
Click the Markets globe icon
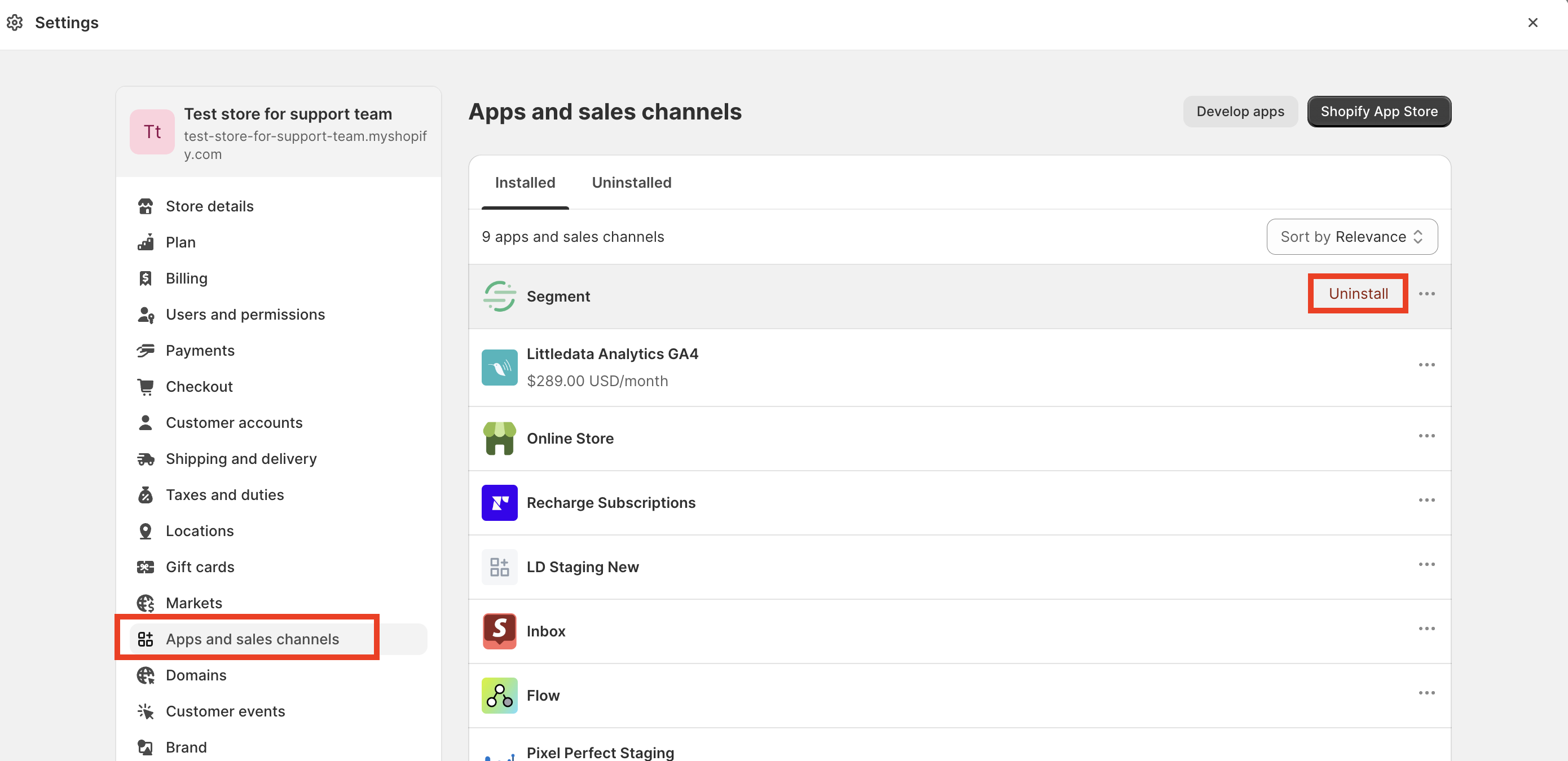point(146,603)
